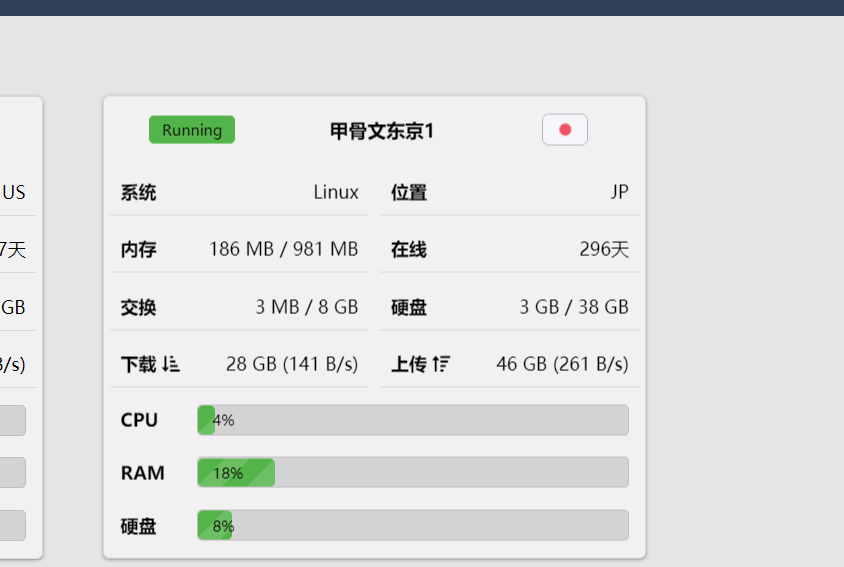
Task: Click the 系统 label
Action: pos(138,193)
